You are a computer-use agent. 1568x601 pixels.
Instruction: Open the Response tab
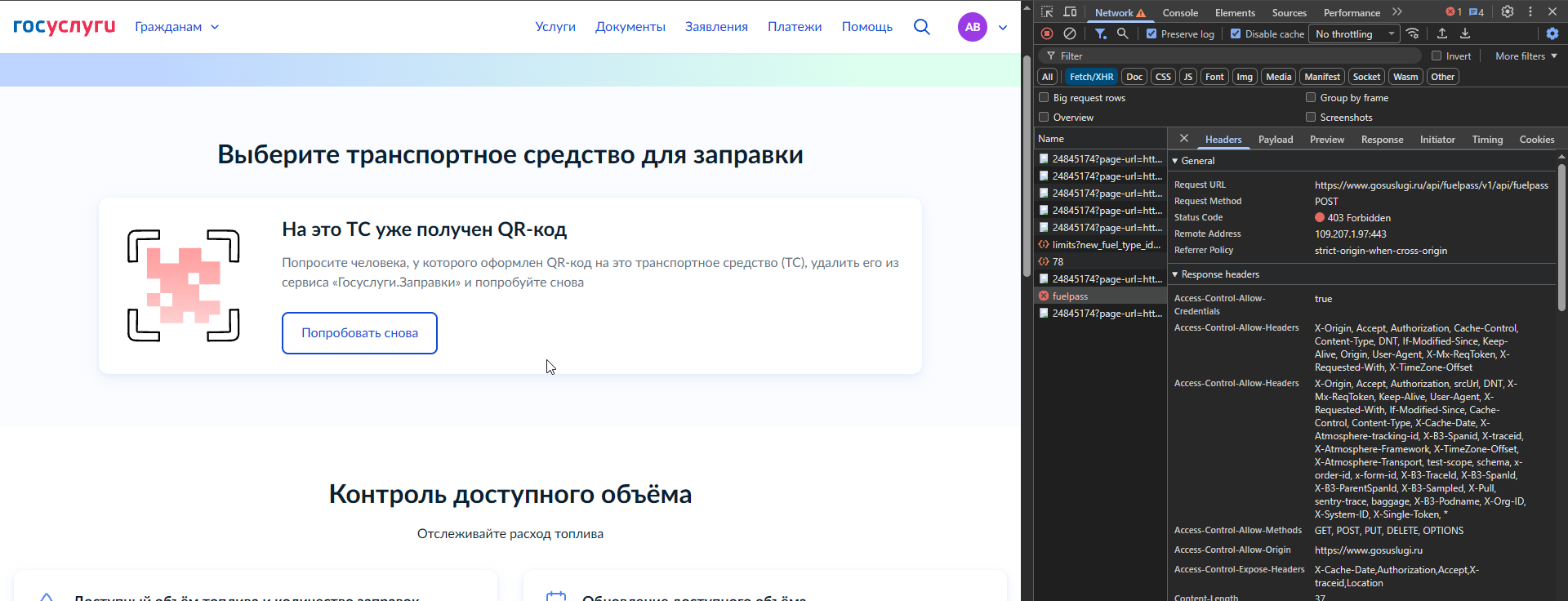1382,140
